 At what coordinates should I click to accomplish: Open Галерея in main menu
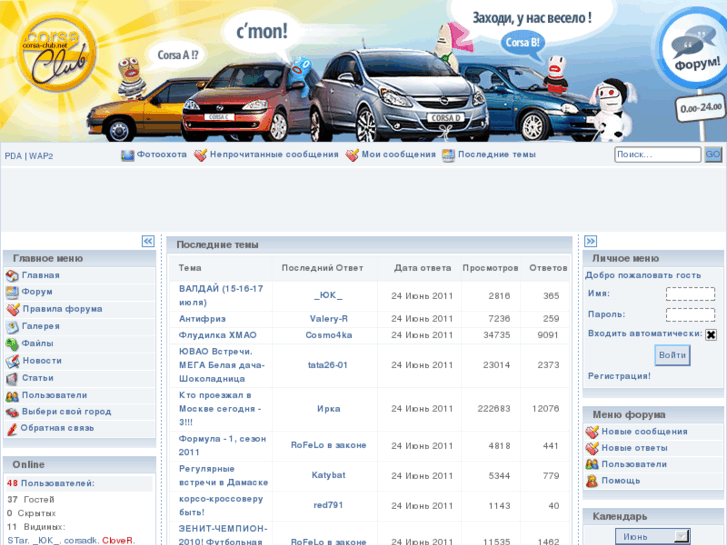(41, 326)
